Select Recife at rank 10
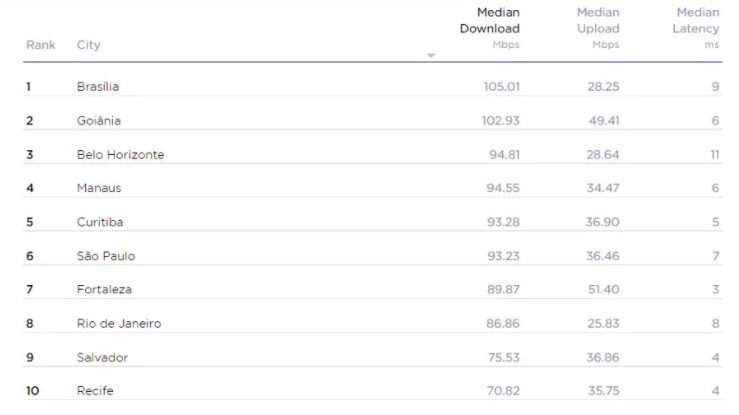The image size is (739, 415). [95, 391]
